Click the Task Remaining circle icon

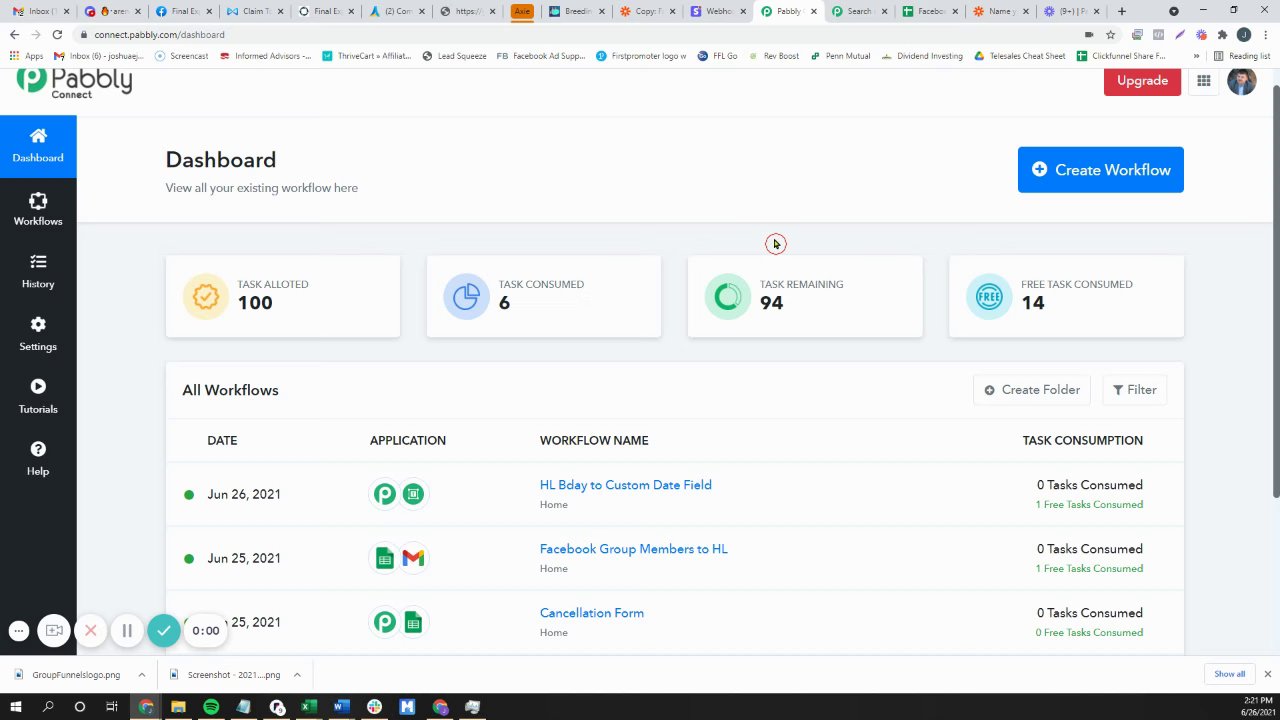727,297
